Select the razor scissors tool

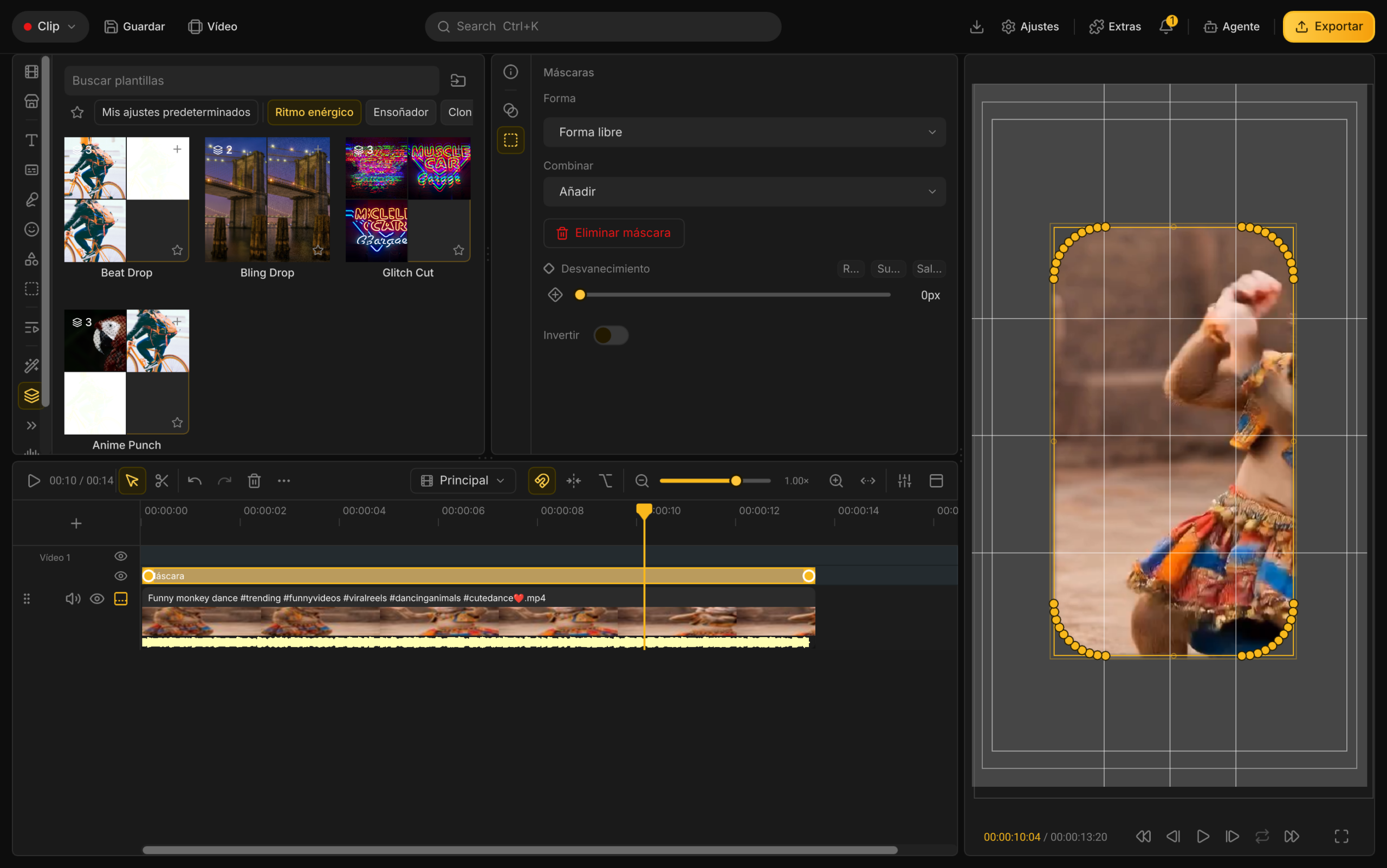point(162,481)
